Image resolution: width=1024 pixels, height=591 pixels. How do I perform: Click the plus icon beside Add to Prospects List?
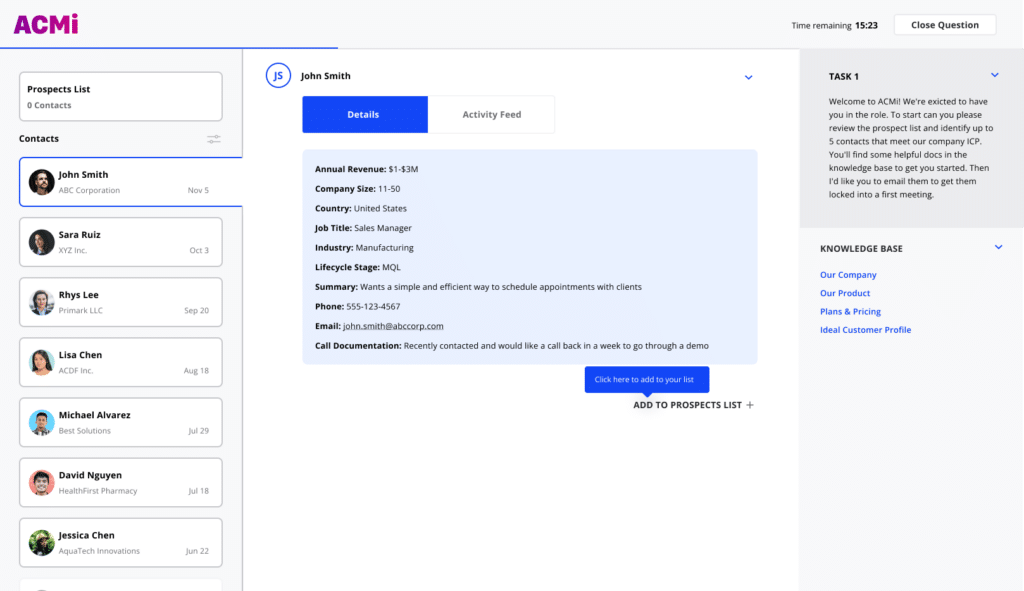click(x=750, y=405)
